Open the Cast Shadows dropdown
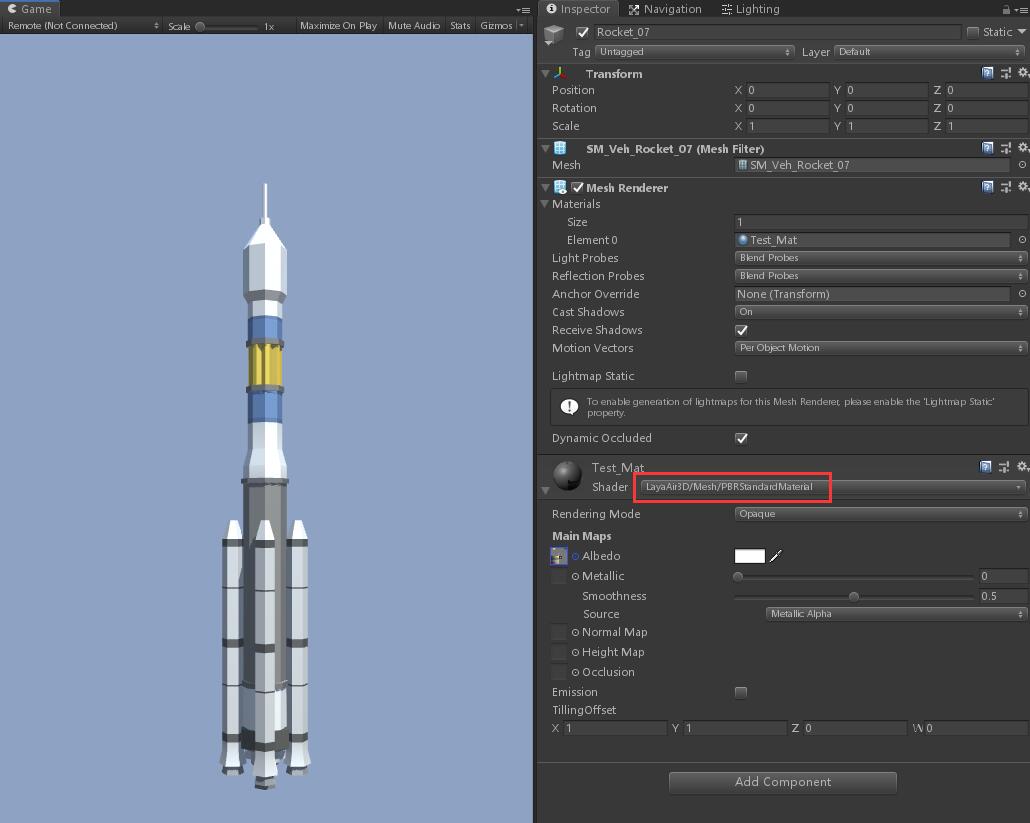 pos(878,312)
